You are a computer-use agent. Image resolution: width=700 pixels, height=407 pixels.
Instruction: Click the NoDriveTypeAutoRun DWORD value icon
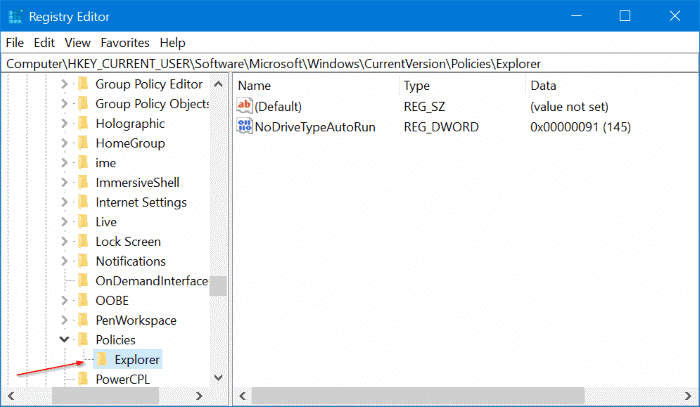coord(245,126)
